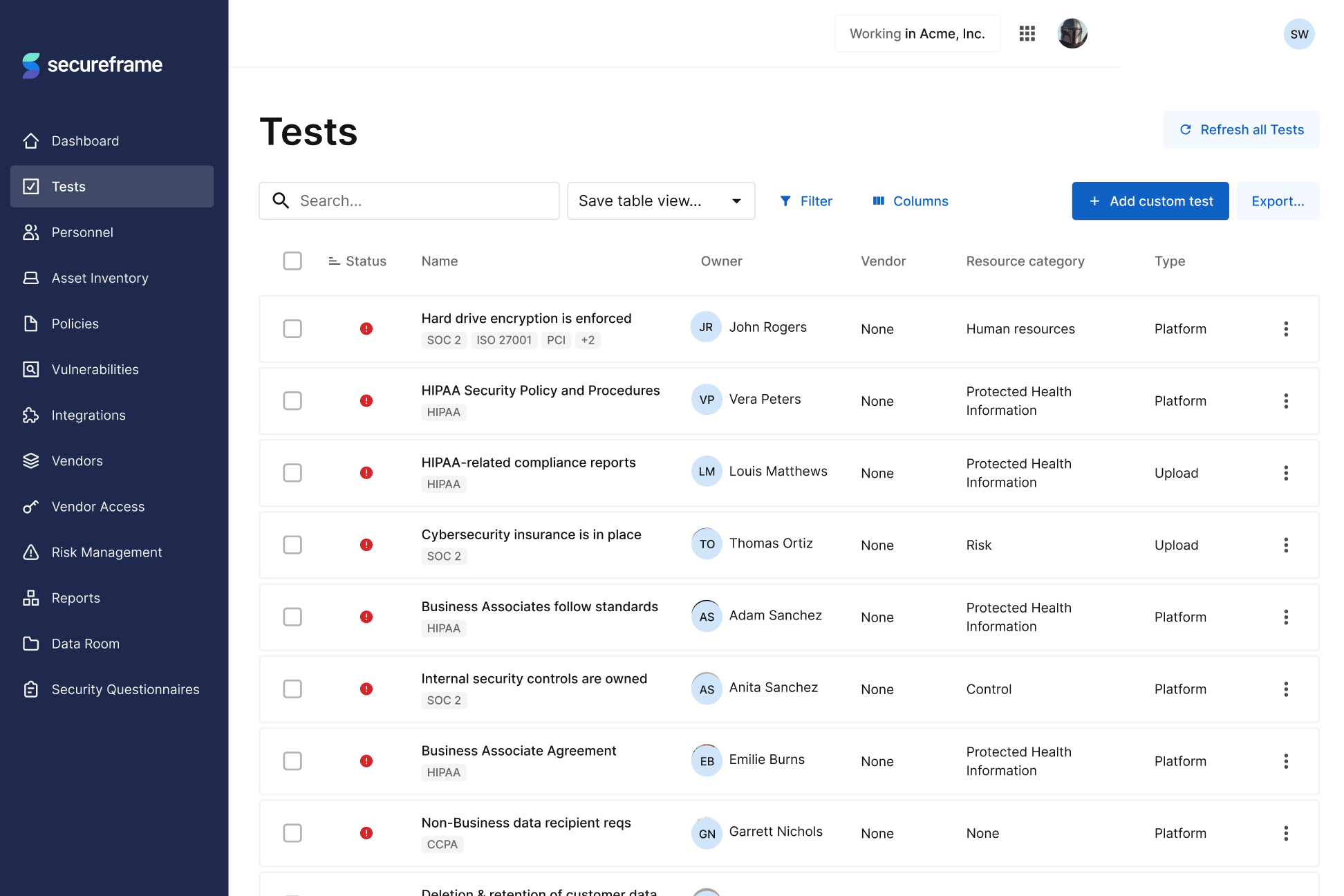Expand the +2 frameworks tag
1344x896 pixels.
588,340
